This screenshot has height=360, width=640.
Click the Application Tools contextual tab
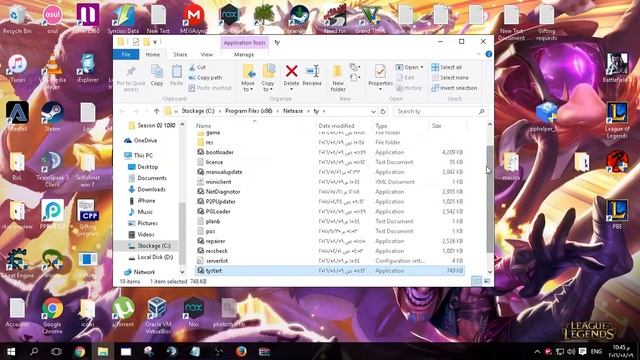tap(244, 42)
